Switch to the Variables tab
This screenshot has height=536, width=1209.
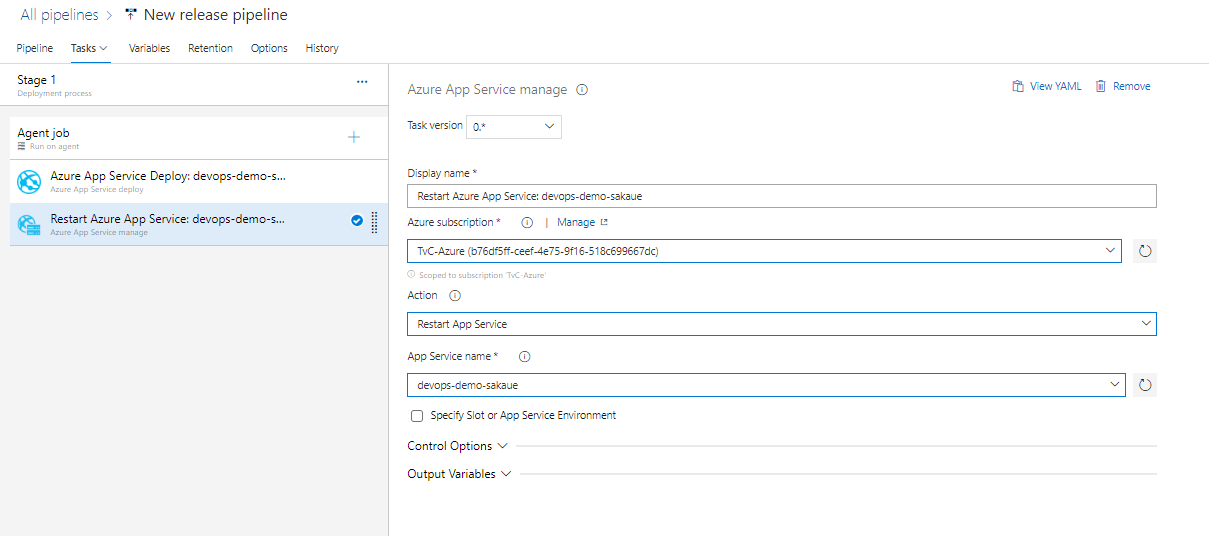(x=149, y=48)
